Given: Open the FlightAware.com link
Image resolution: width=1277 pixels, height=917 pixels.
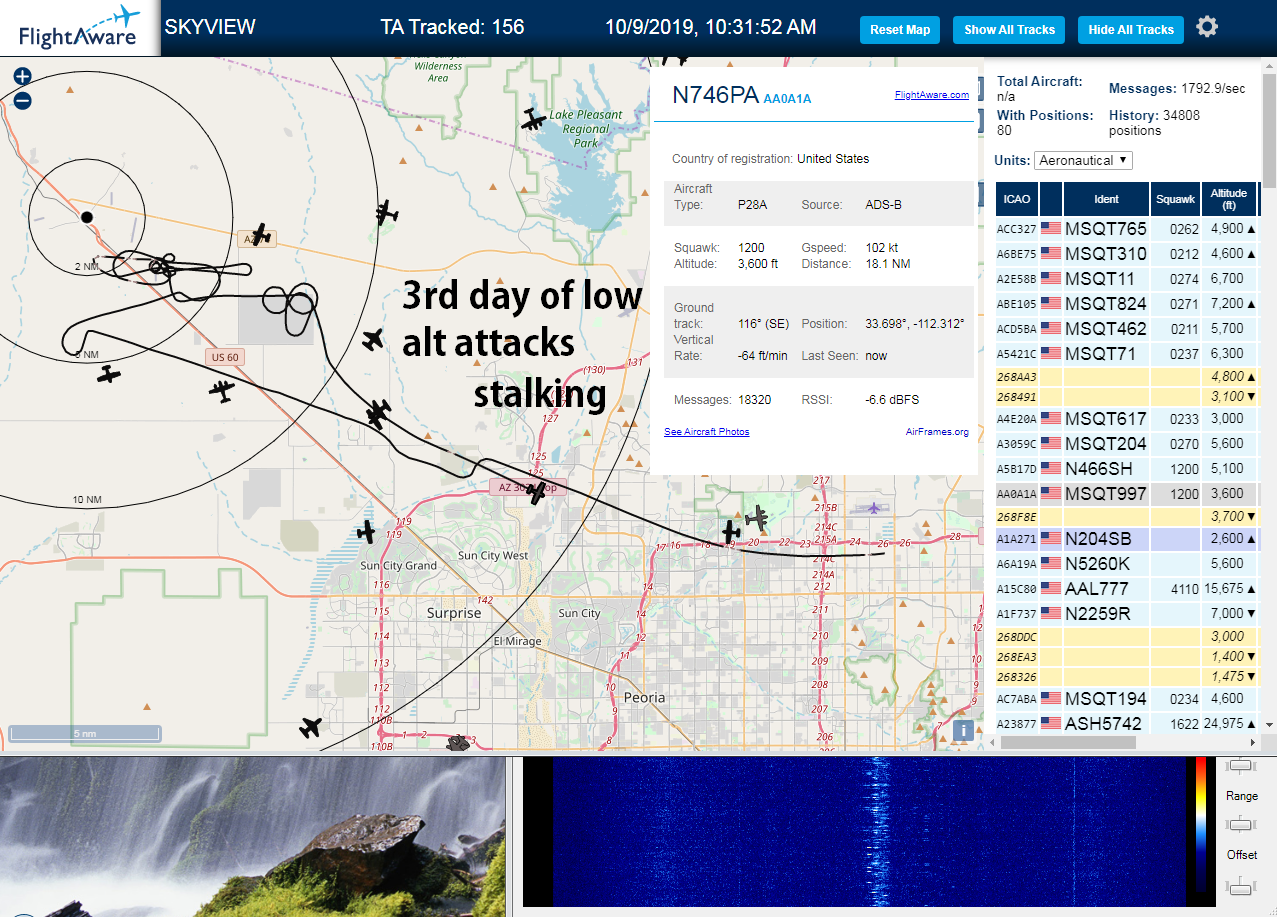Looking at the screenshot, I should 931,95.
